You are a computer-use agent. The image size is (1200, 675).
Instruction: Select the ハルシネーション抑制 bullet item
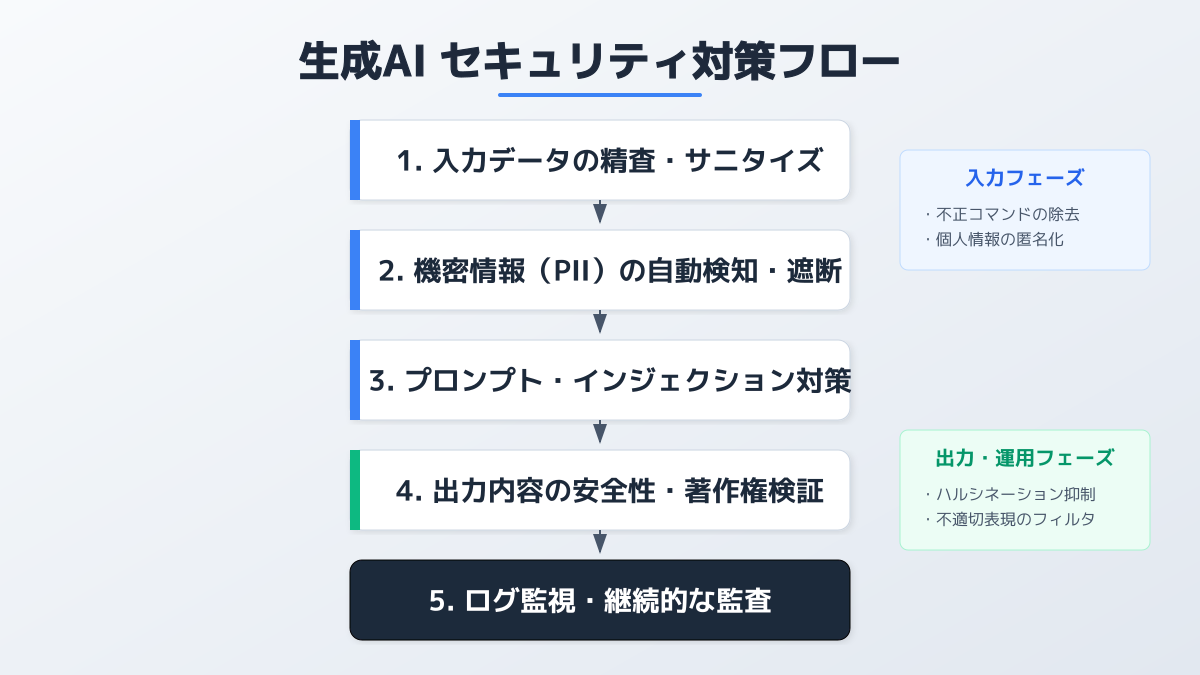(1017, 493)
